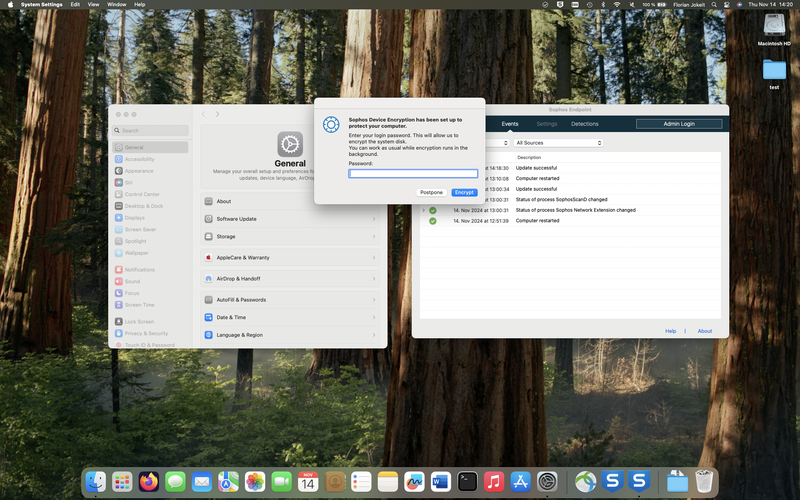Click Postpone in the encryption dialog
This screenshot has height=500, width=800.
click(431, 192)
